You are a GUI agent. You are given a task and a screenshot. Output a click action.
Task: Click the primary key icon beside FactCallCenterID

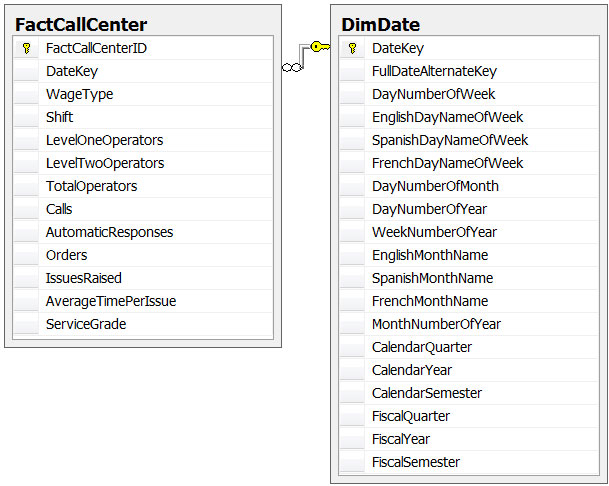point(26,48)
